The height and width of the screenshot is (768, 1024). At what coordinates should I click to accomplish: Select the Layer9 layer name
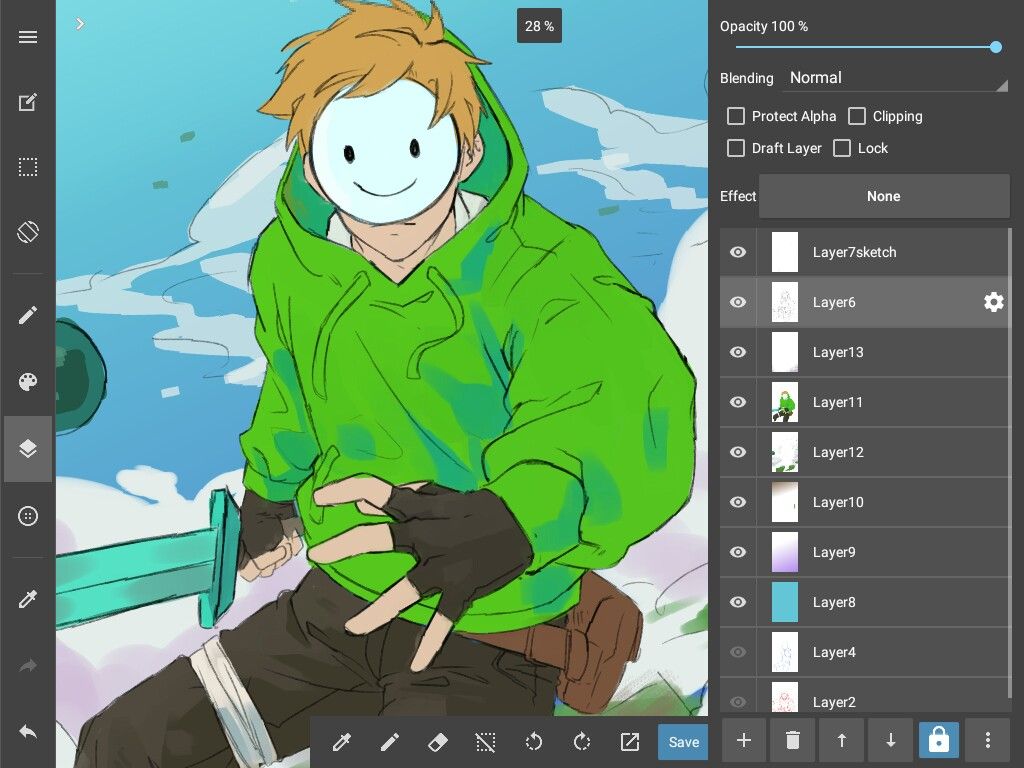click(834, 552)
